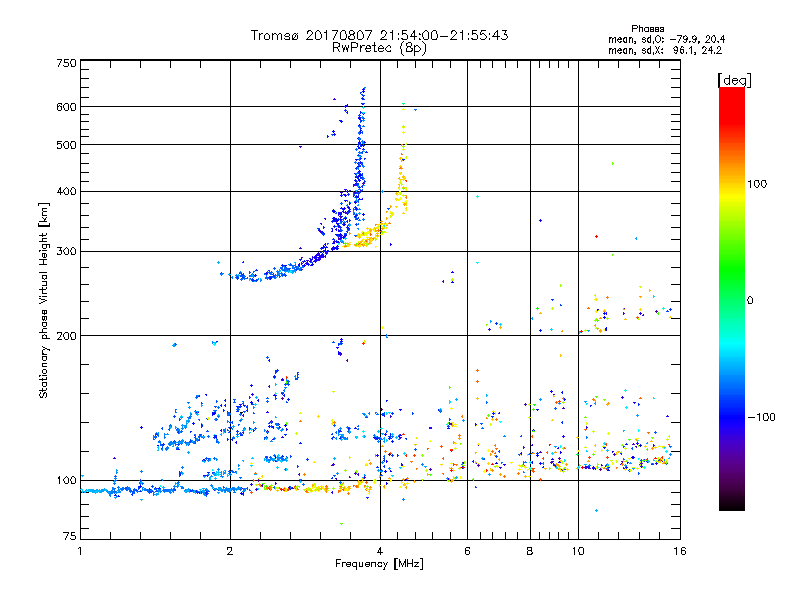
Task: Click the frequency axis tick label "10"
Action: point(578,551)
